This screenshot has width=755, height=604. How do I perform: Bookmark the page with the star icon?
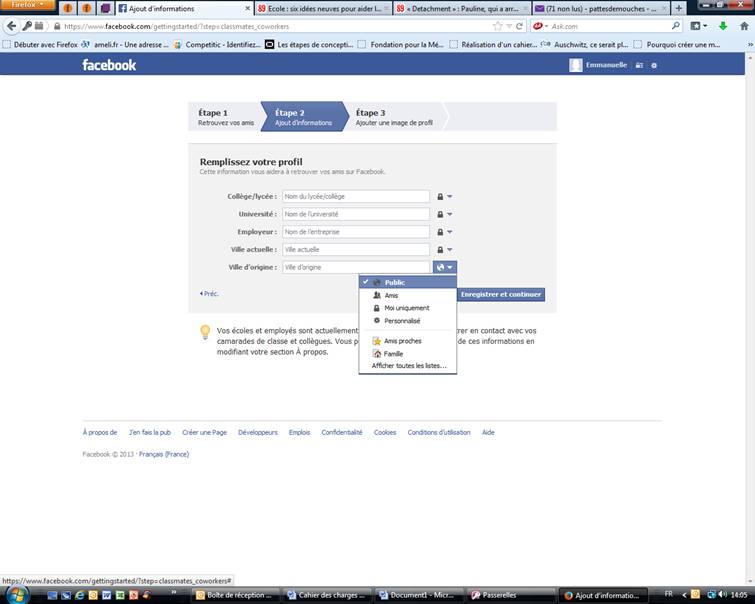coord(498,26)
